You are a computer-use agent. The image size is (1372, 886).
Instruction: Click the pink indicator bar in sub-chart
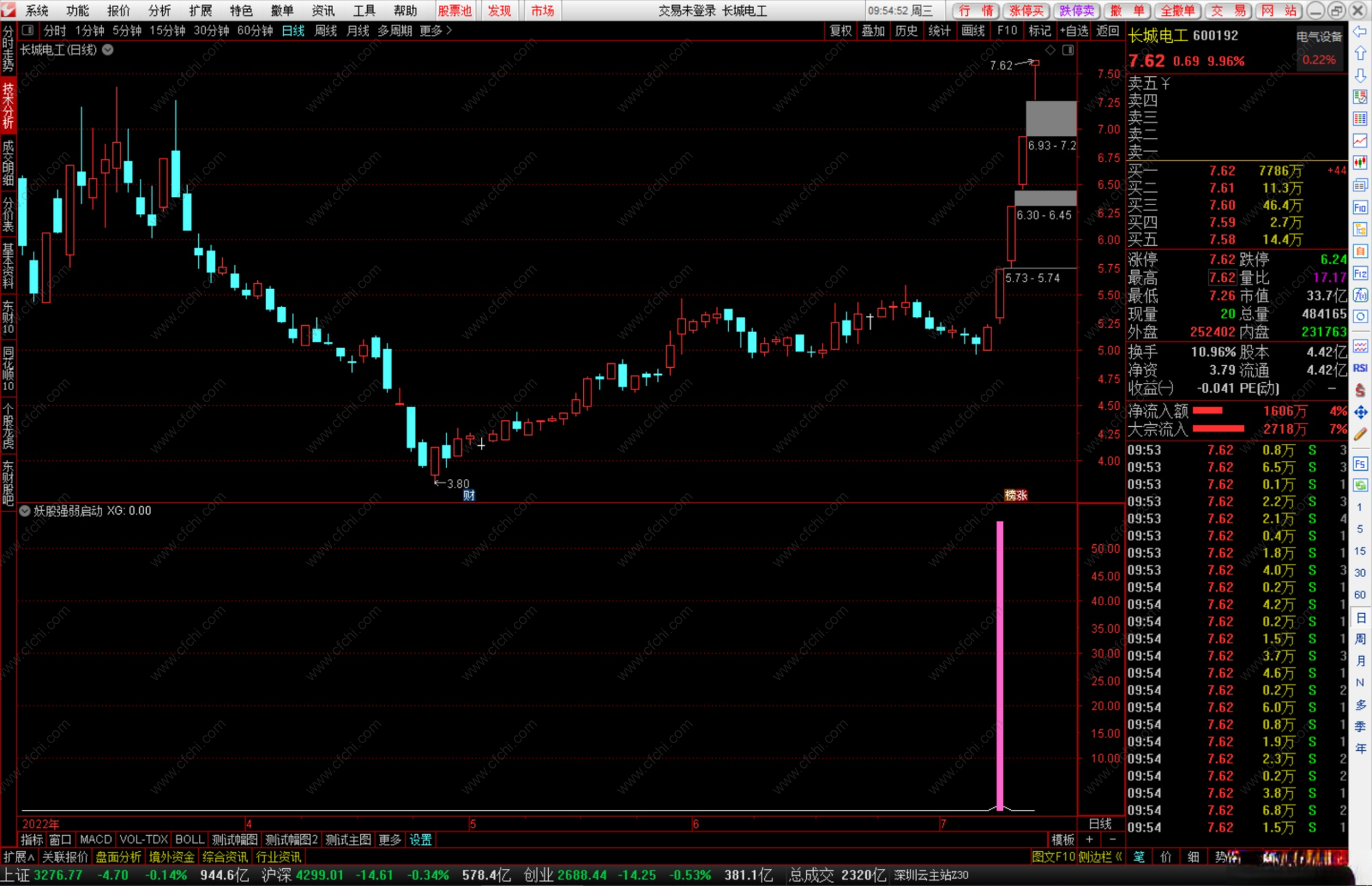click(1000, 665)
